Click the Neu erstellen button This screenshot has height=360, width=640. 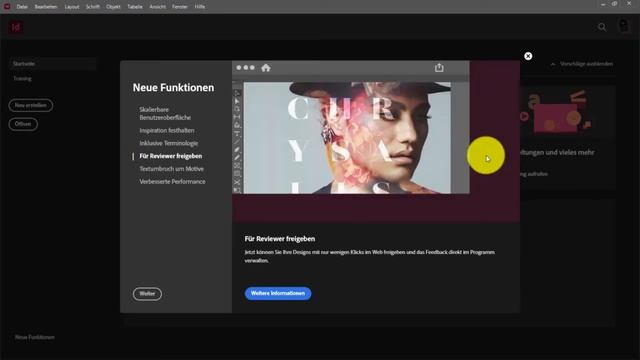(x=31, y=105)
